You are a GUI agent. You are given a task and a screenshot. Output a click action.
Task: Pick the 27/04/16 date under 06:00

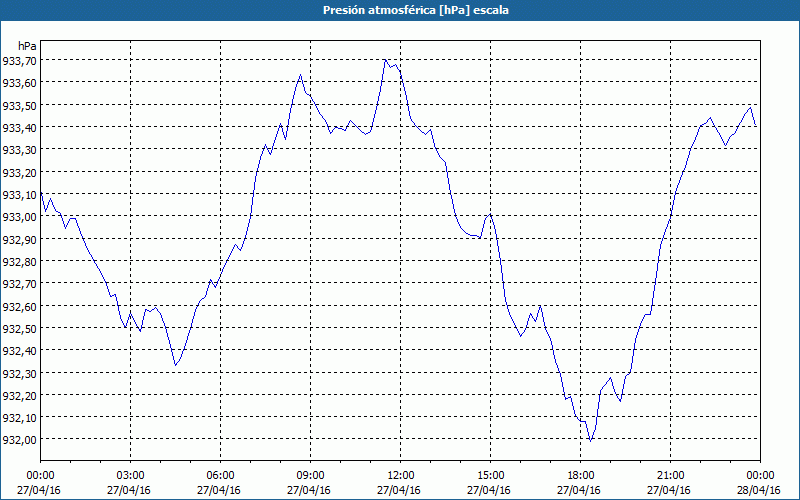pyautogui.click(x=219, y=490)
